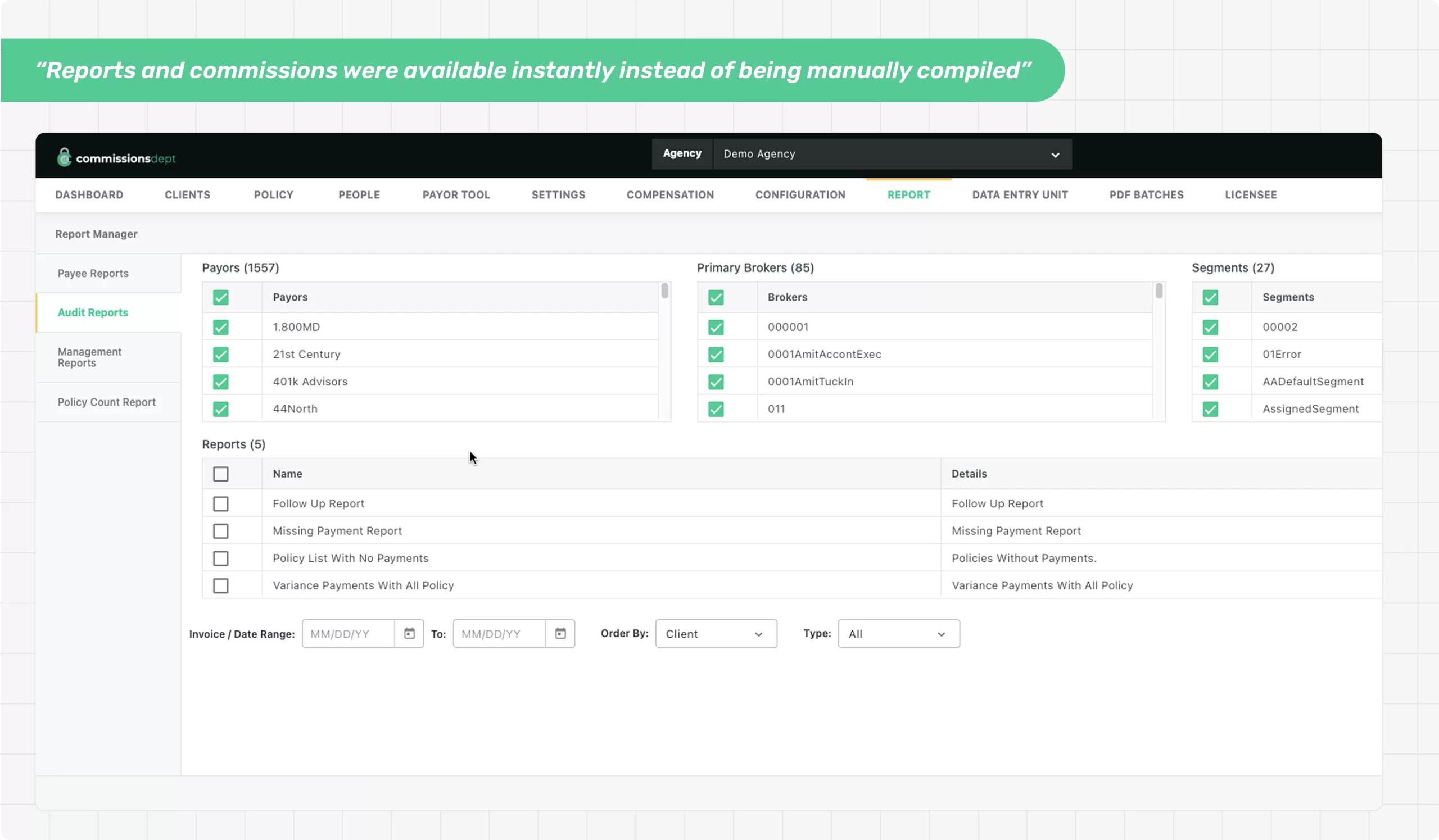The image size is (1439, 840).
Task: Open the Invoice start date calendar picker
Action: tap(409, 633)
